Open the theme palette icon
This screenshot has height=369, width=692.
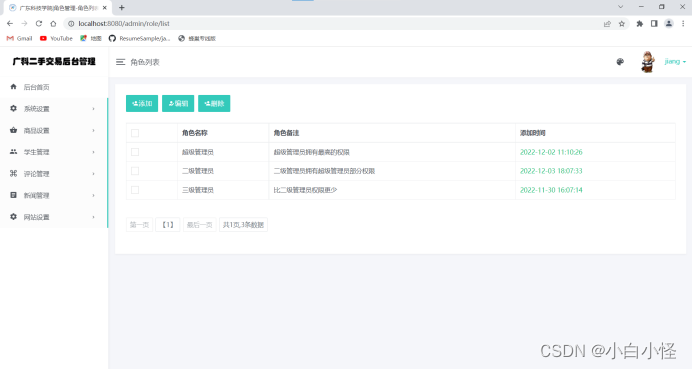pos(620,62)
